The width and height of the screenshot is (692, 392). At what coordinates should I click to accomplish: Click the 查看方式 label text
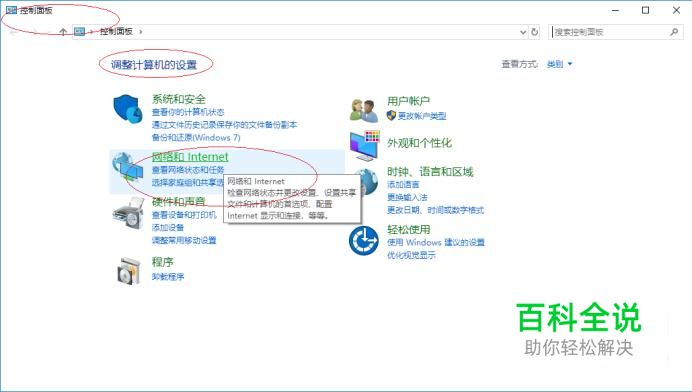519,64
